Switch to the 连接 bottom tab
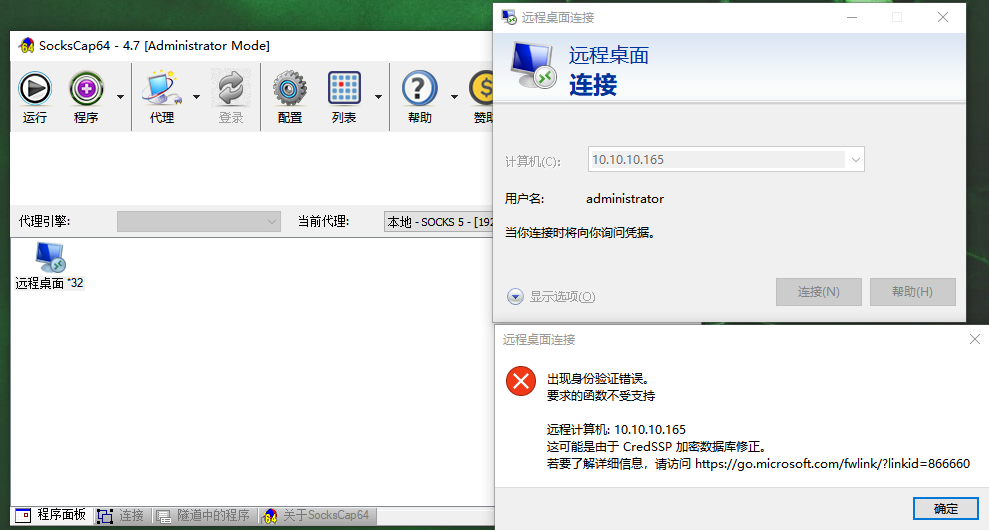 tap(121, 516)
